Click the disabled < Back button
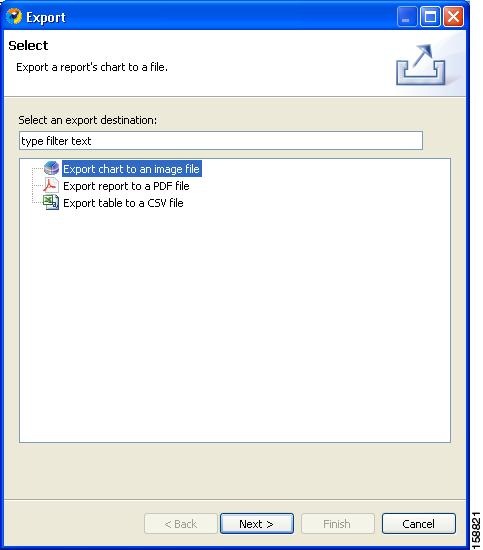 pos(181,524)
